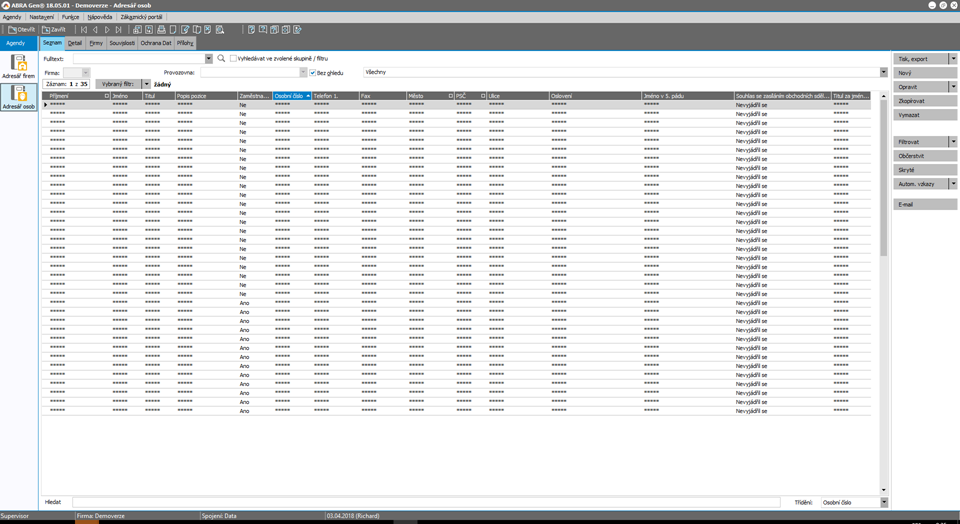960x524 pixels.
Task: Click Spojení: Data in the status bar
Action: [x=219, y=516]
